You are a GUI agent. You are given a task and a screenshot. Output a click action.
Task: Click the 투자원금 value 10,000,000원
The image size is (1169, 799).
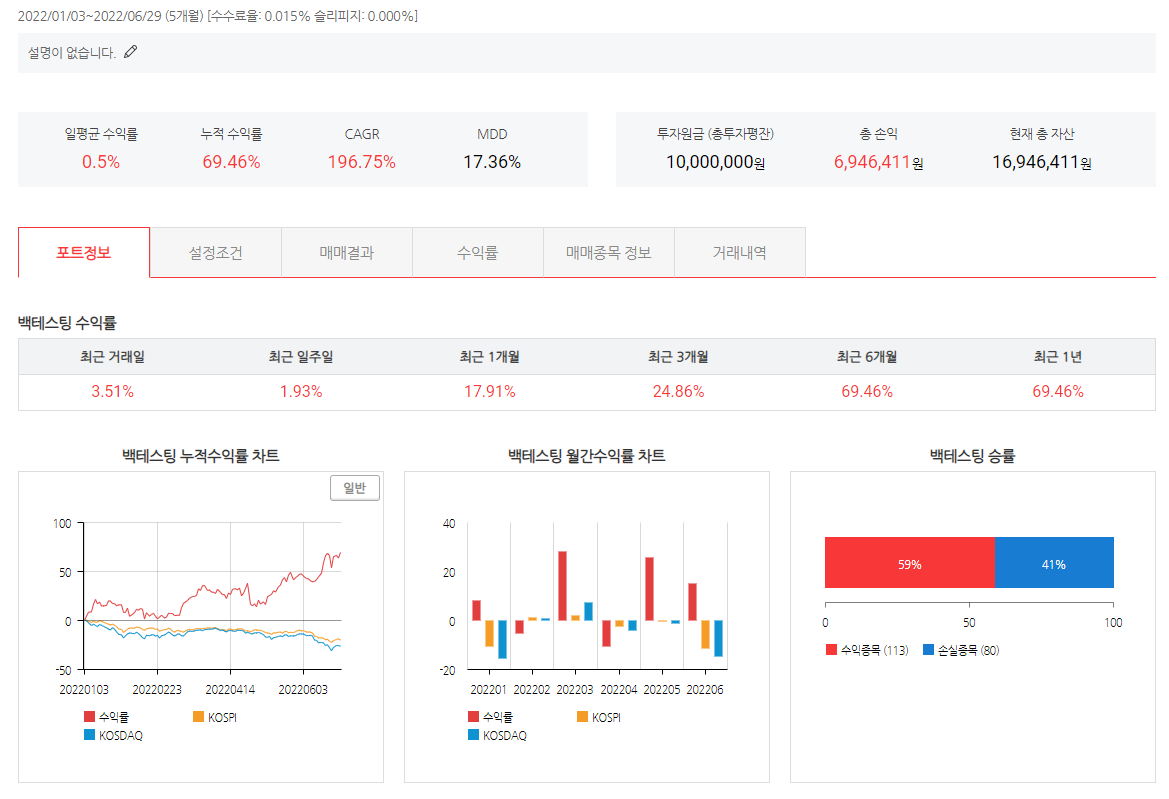click(x=715, y=162)
